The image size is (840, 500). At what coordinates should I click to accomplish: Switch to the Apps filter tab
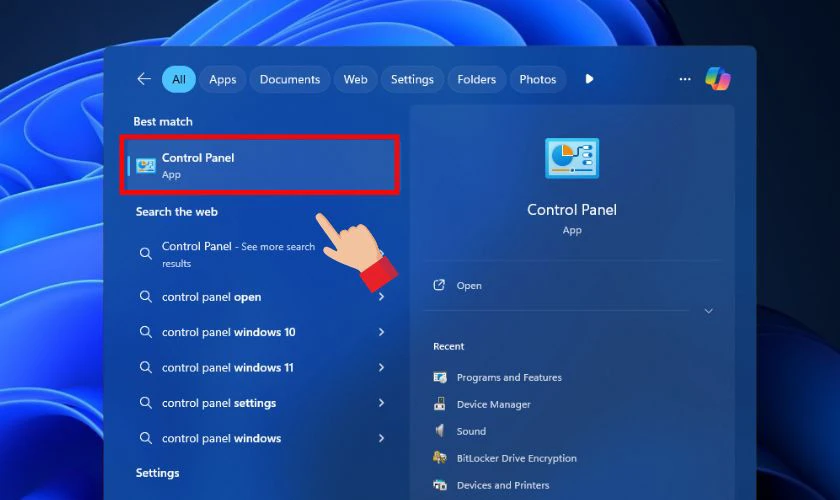[223, 79]
